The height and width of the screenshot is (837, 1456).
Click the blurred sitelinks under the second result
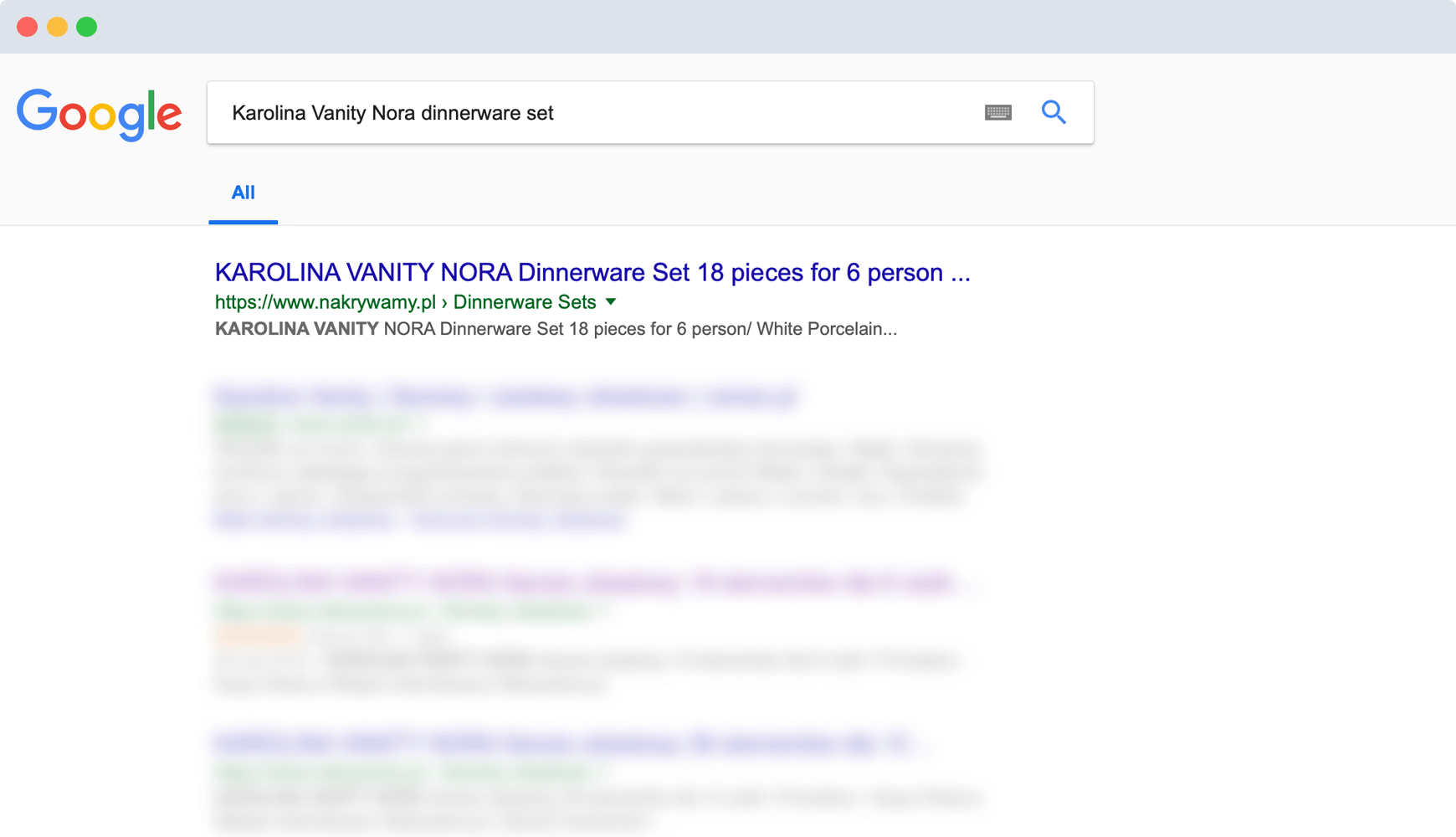tap(418, 521)
